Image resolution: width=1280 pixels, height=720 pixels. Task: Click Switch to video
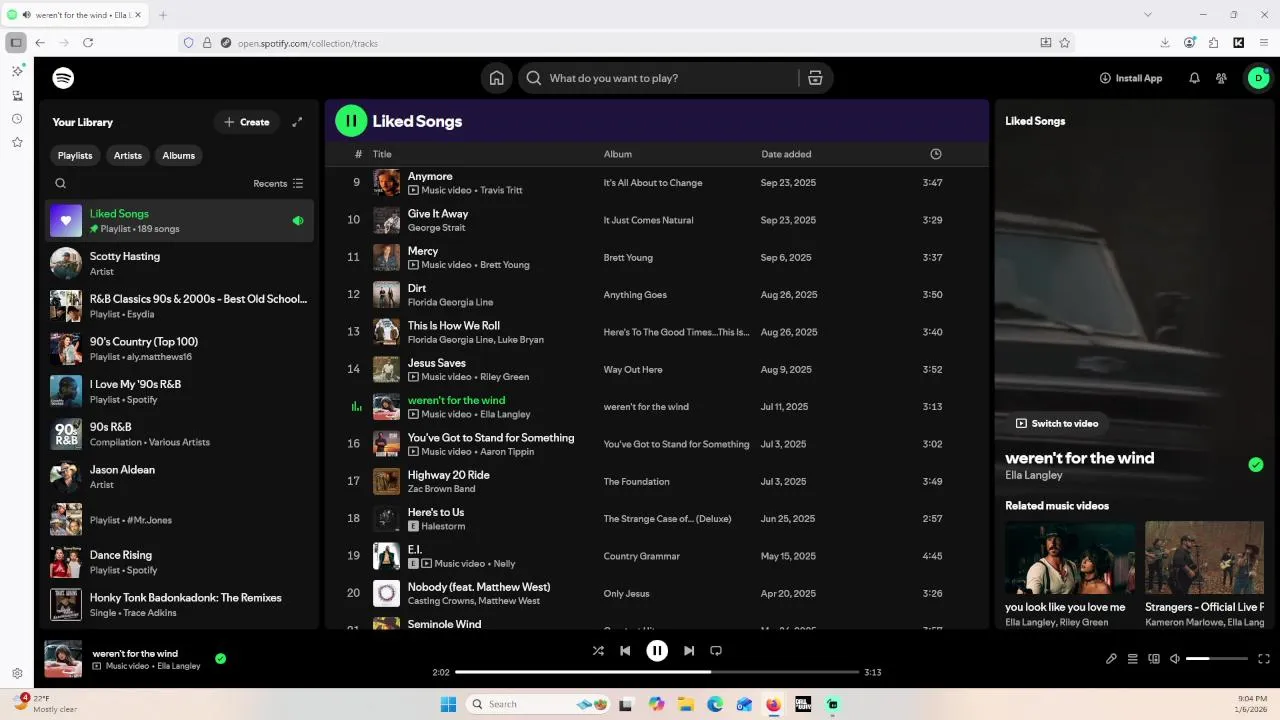pos(1057,423)
